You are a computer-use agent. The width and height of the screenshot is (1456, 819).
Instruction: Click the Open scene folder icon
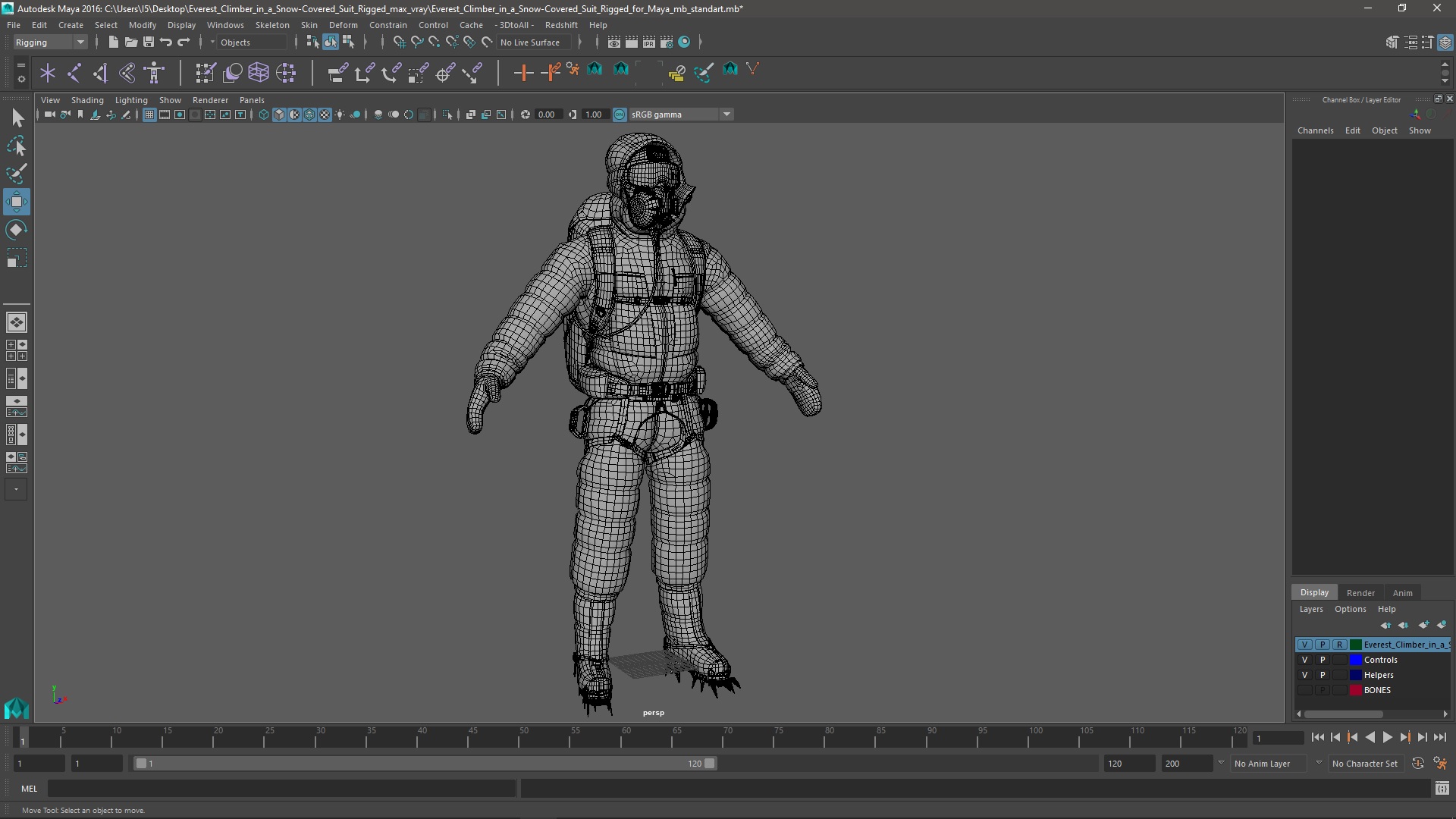[130, 42]
